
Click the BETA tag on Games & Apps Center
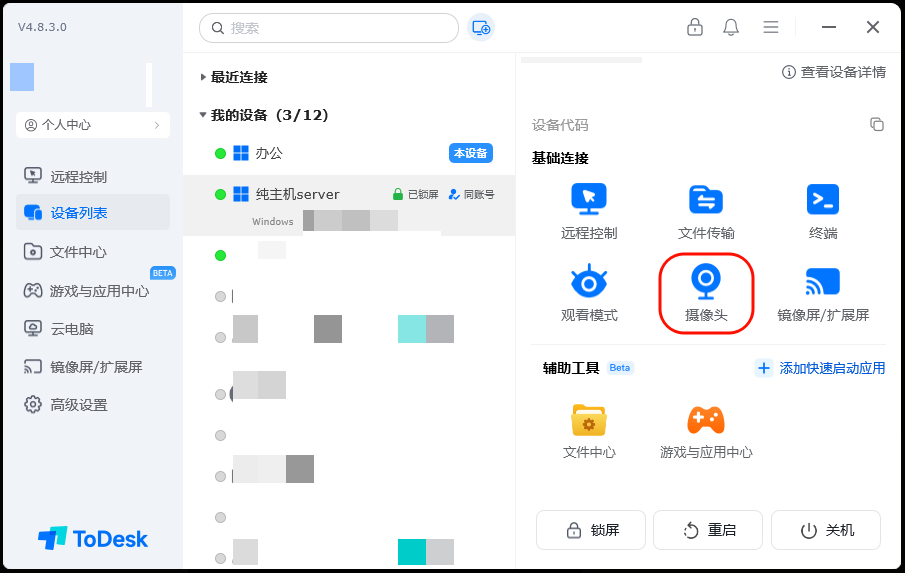pos(163,273)
